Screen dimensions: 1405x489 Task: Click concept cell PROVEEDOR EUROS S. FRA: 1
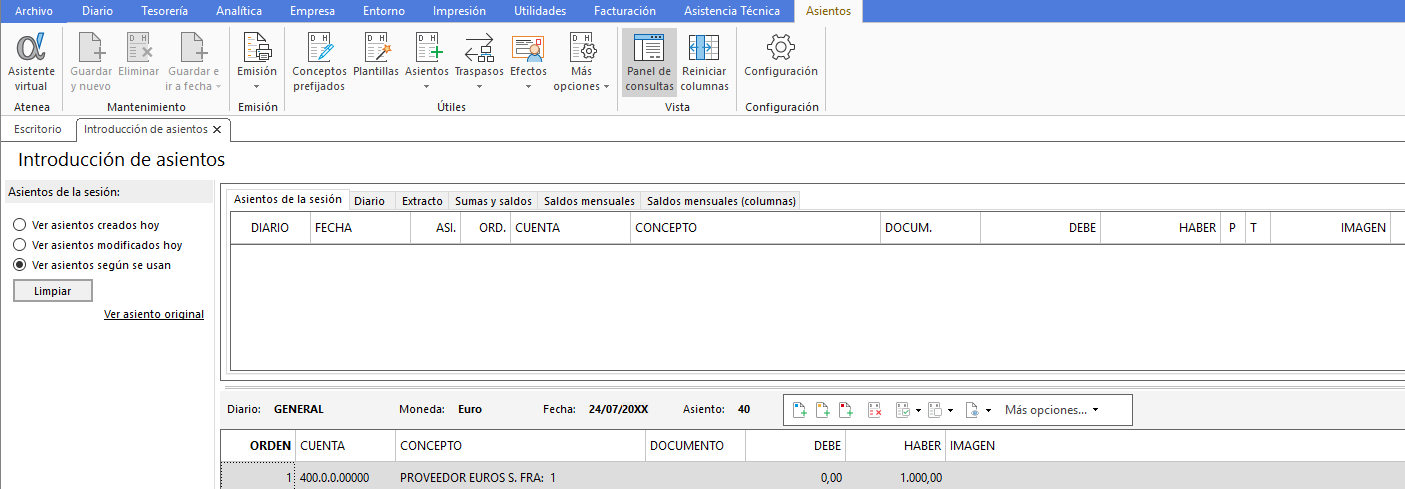point(520,478)
